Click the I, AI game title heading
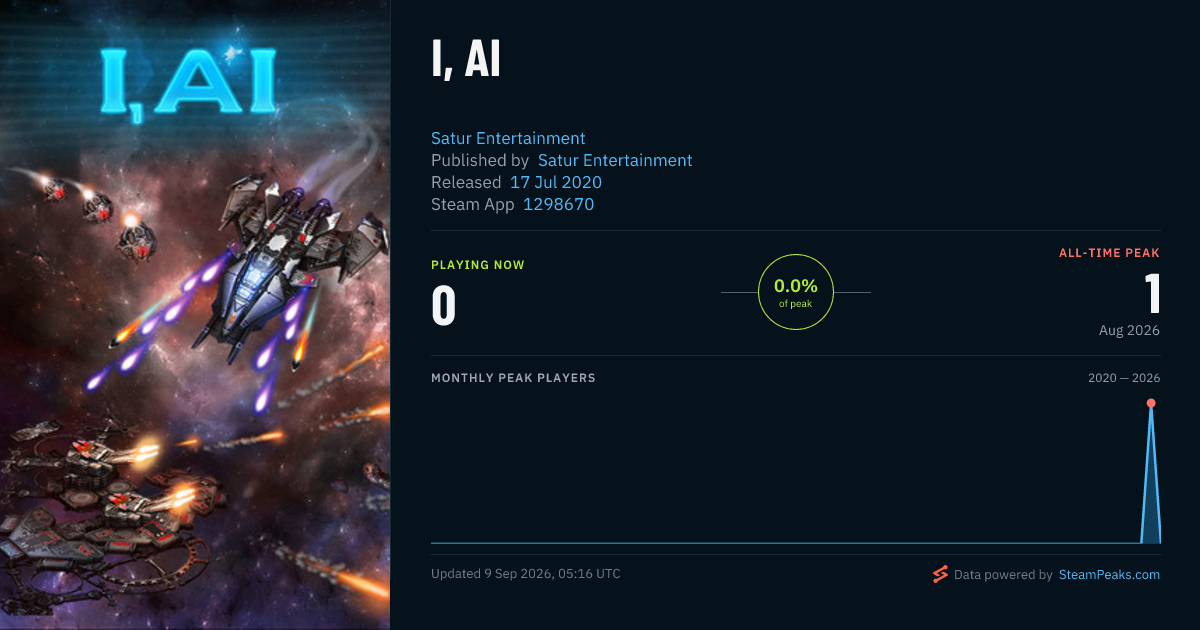Screen dimensions: 1200x630 click(x=466, y=62)
